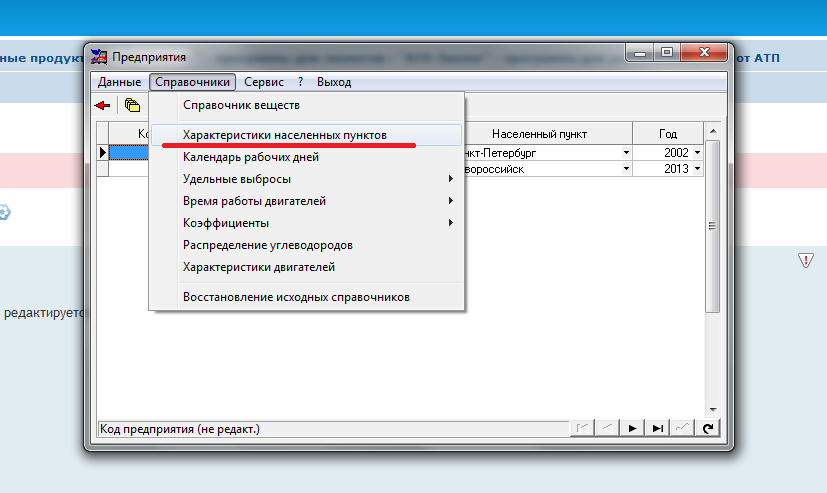Click the yellow copy folders toolbar icon
This screenshot has width=827, height=493.
131,105
